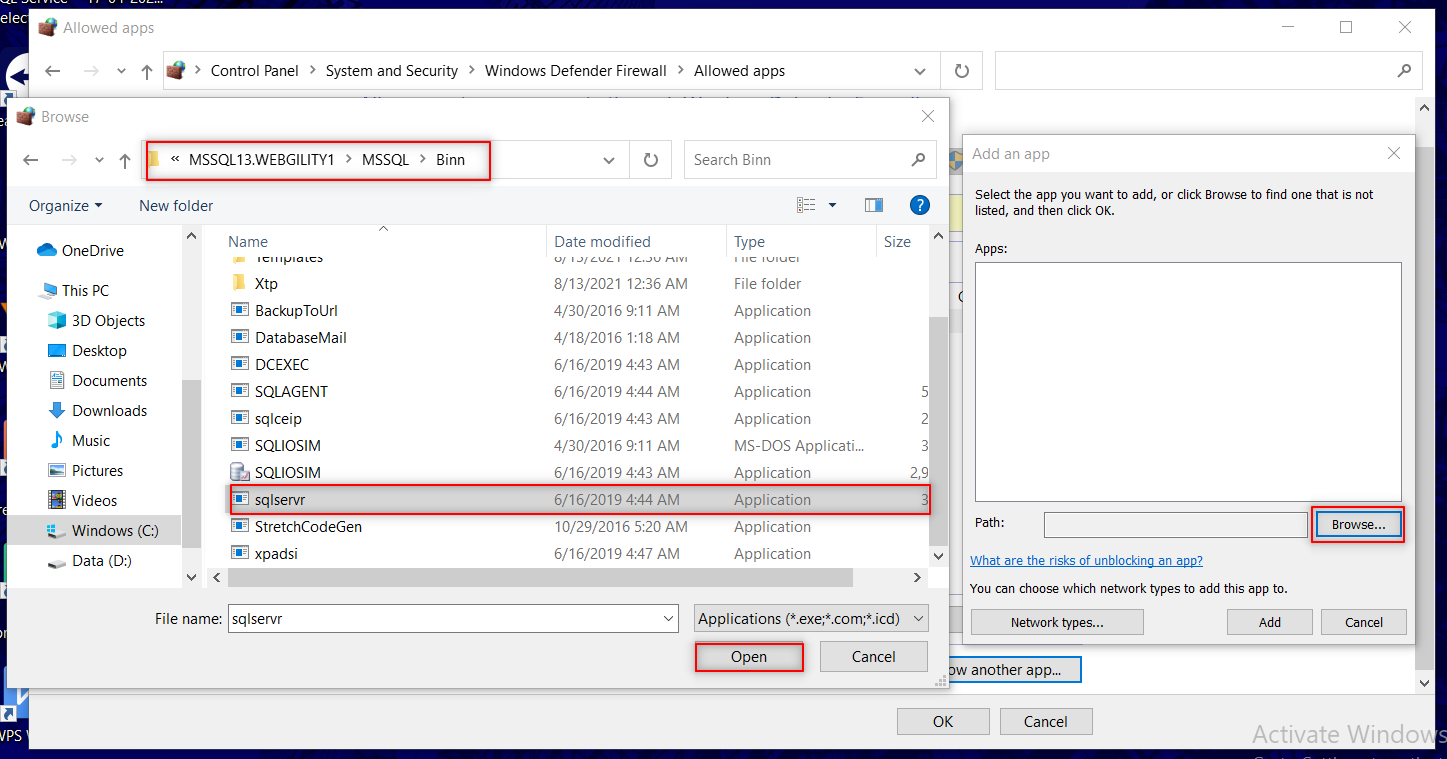Click New folder in Browse toolbar
This screenshot has width=1447, height=759.
click(x=176, y=205)
